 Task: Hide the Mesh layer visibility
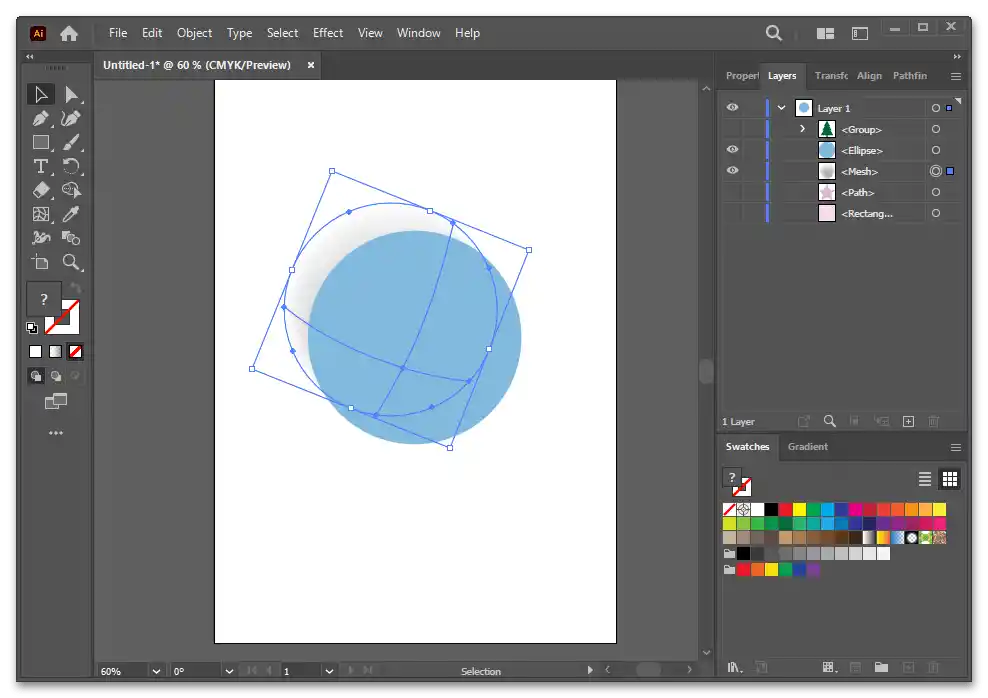coord(732,171)
